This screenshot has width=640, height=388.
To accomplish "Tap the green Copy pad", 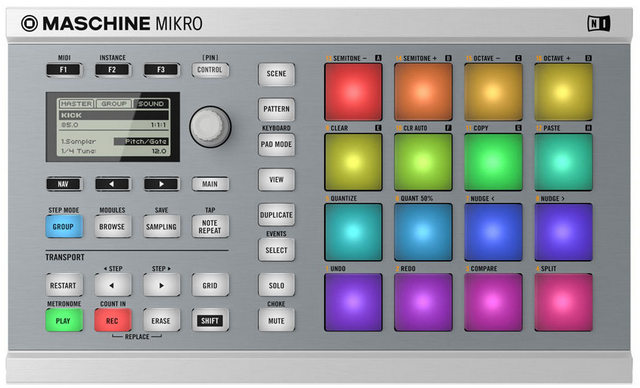I will [493, 162].
